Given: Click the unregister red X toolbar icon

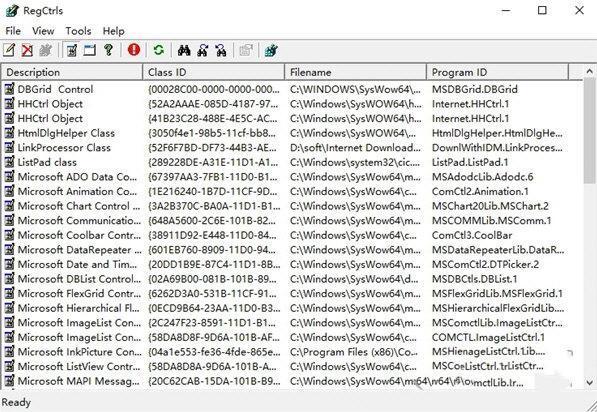Looking at the screenshot, I should (27, 50).
